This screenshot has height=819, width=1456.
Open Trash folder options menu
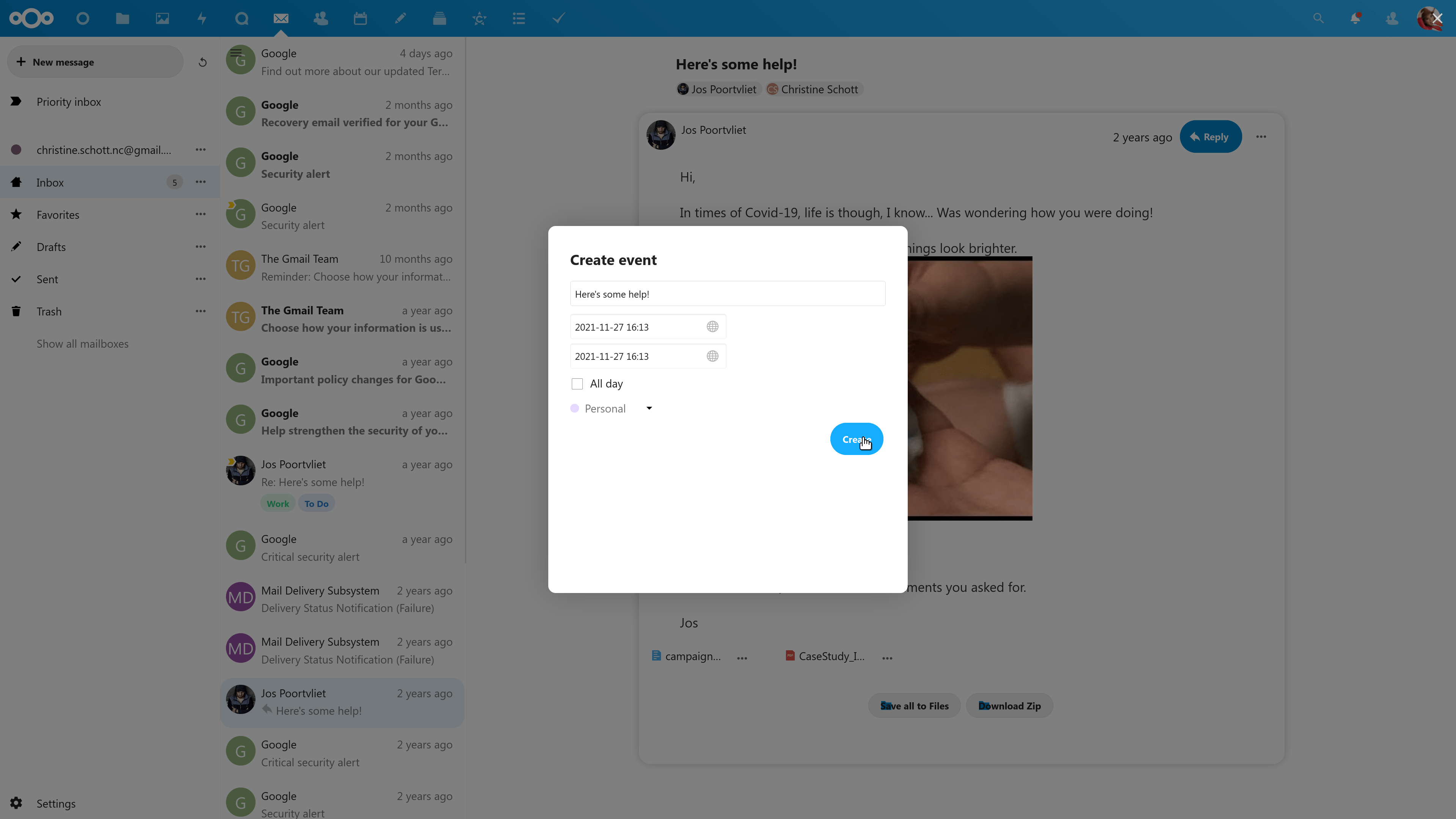201,311
